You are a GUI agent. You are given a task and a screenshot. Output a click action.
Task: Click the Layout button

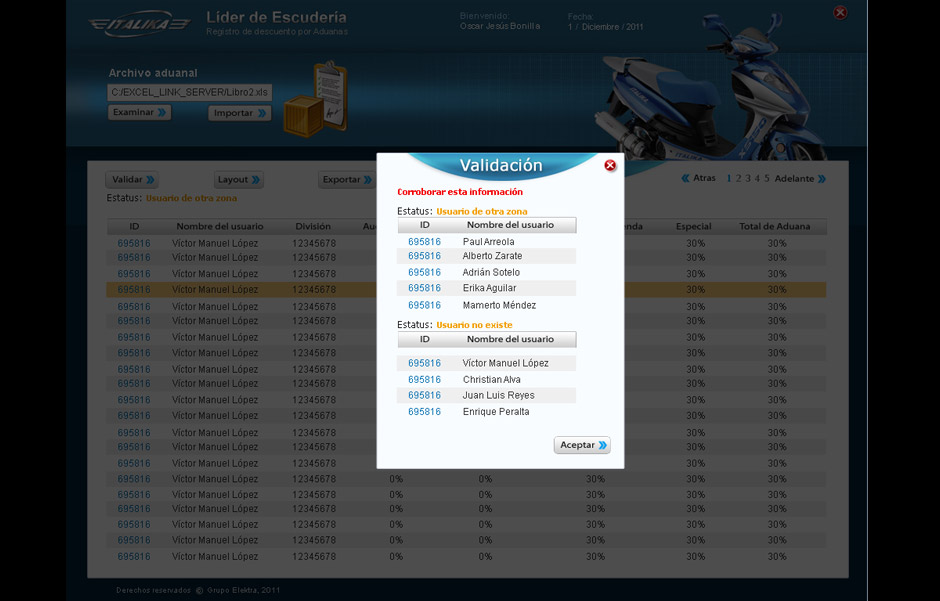(238, 179)
